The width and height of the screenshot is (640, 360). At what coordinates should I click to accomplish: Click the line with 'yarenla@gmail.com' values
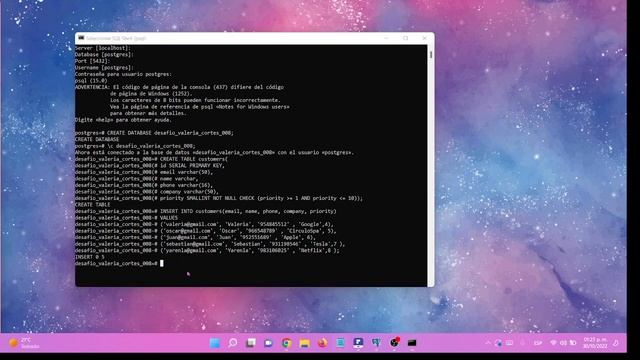point(207,250)
